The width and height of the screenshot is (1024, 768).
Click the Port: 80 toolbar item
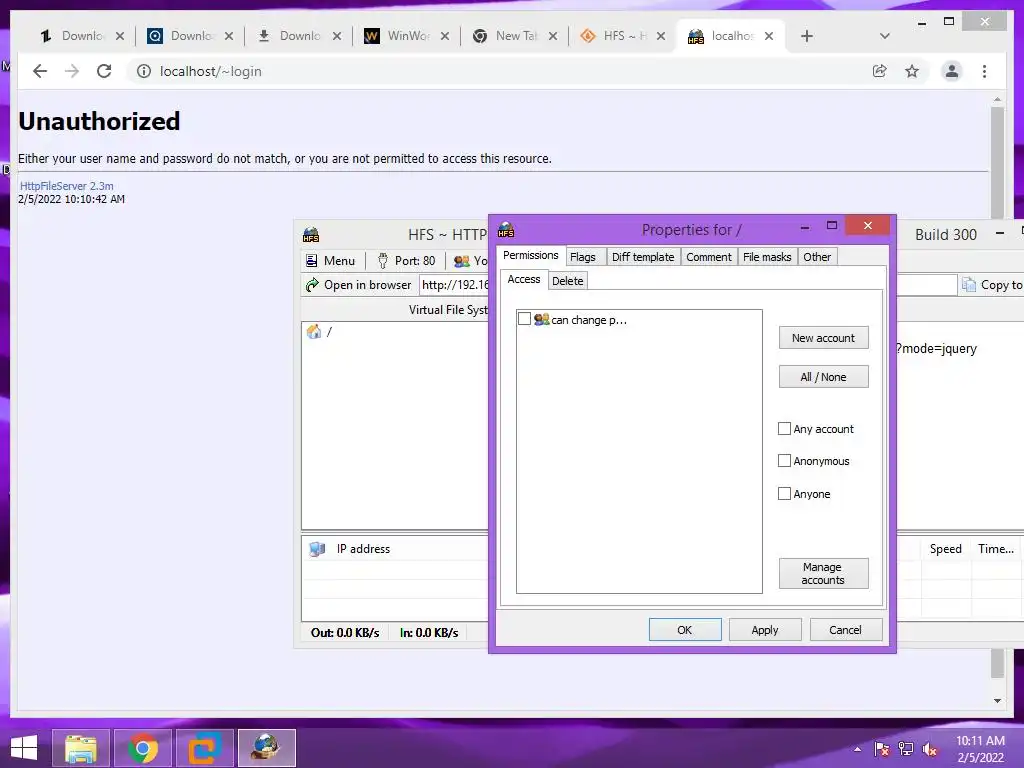406,261
